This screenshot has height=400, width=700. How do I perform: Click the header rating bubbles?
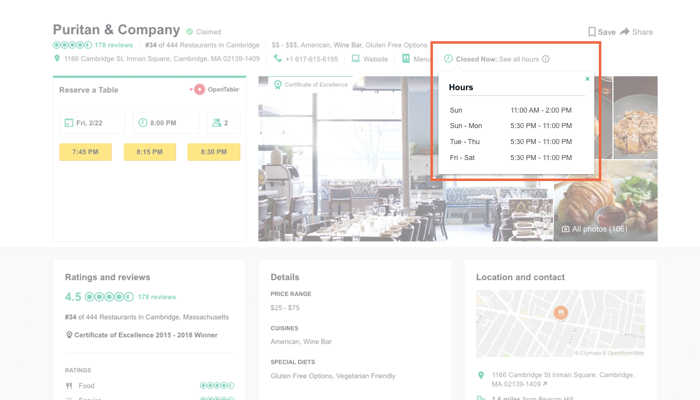[x=72, y=45]
